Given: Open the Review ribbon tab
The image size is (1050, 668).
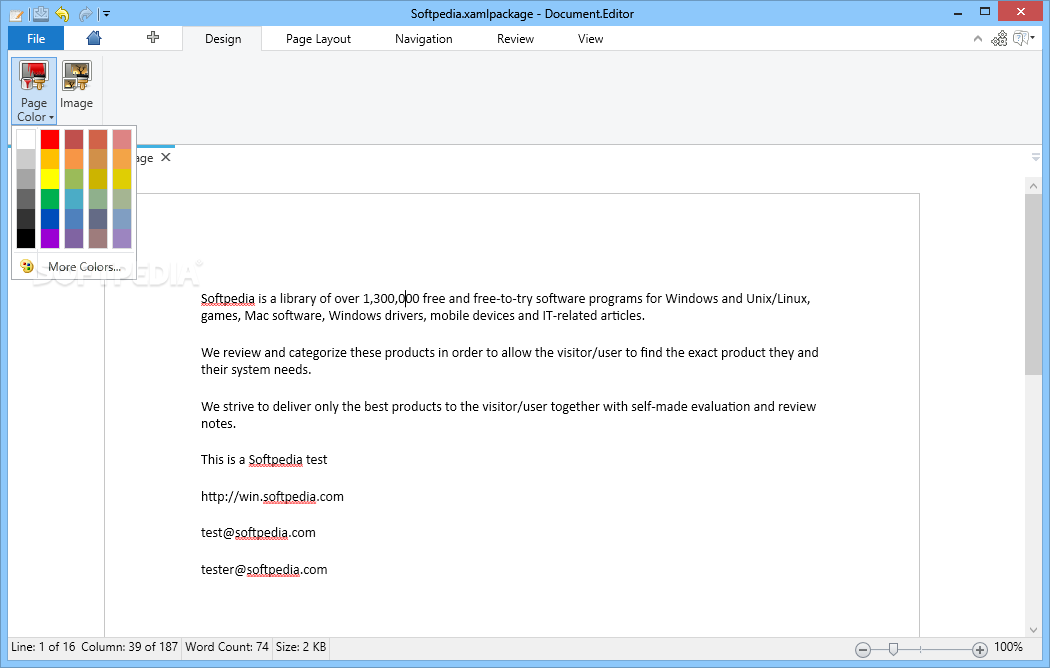Looking at the screenshot, I should coord(515,39).
